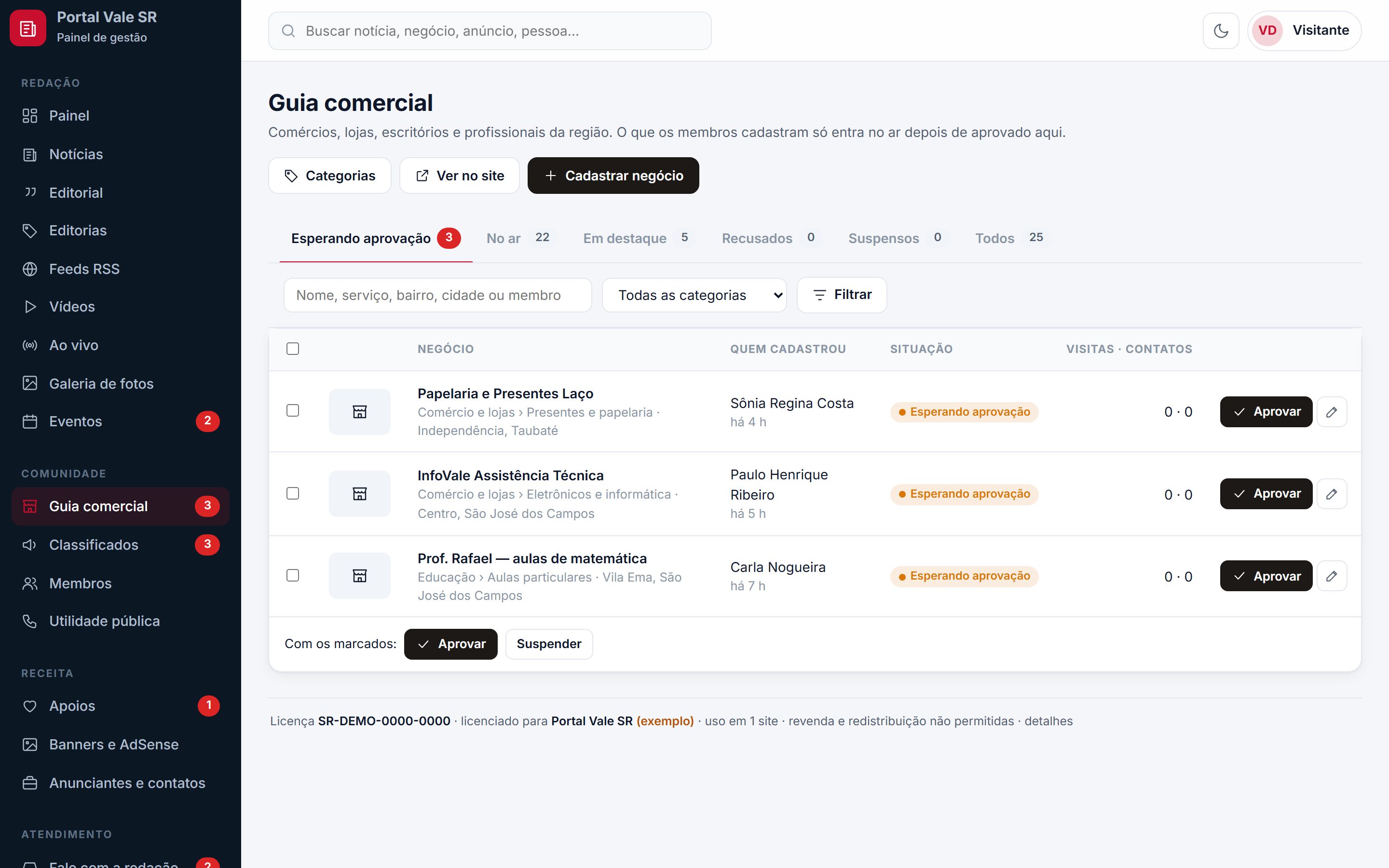
Task: Open Galeria de fotos in sidebar
Action: pos(121,383)
